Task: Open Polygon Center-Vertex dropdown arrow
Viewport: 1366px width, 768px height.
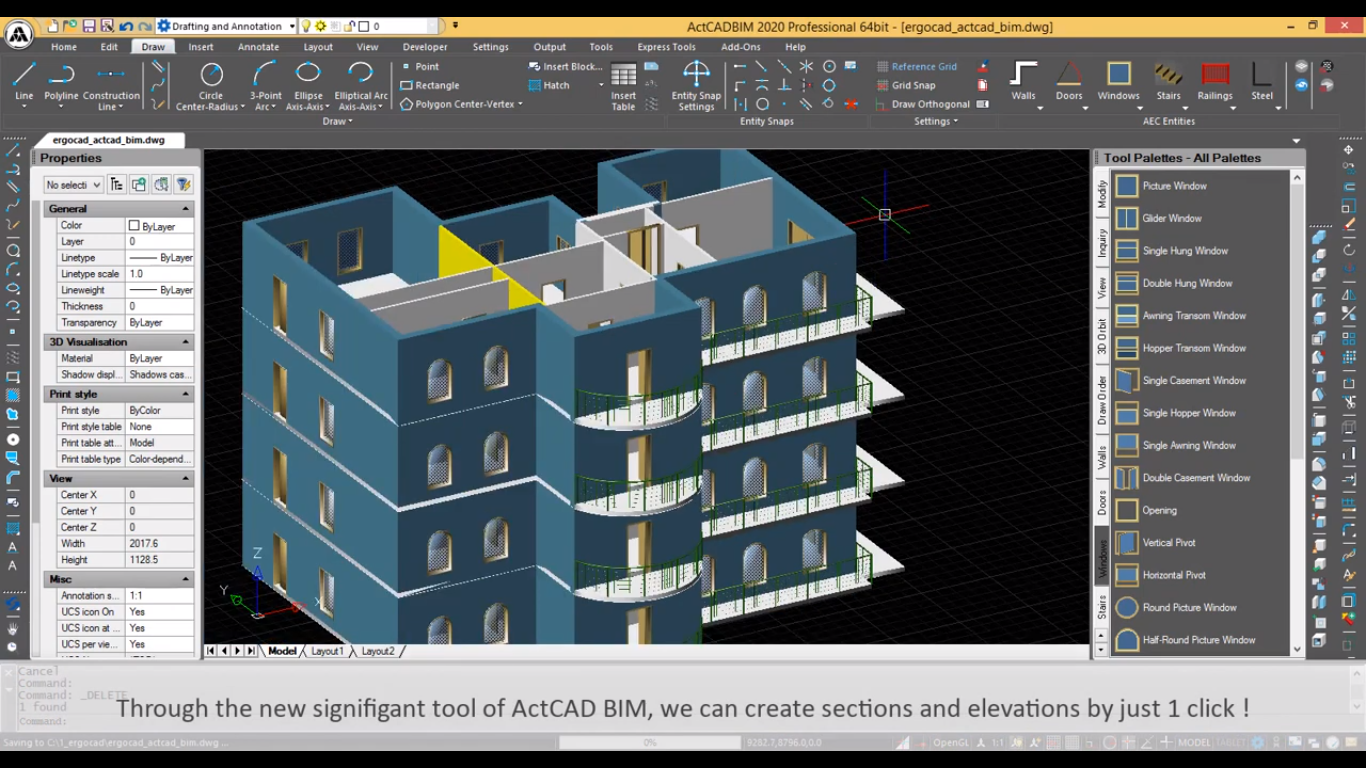Action: coord(520,104)
